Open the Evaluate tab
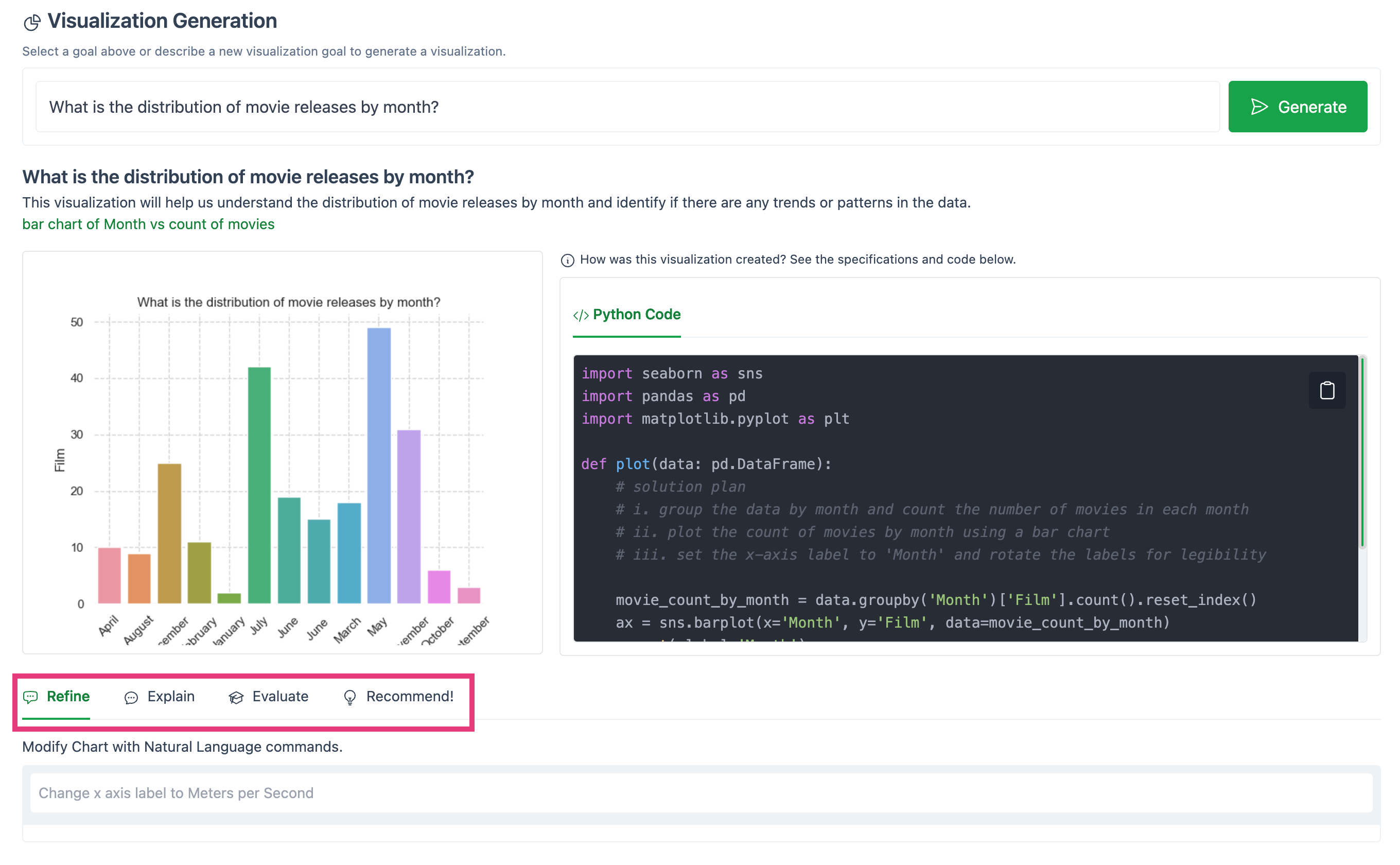 tap(279, 696)
